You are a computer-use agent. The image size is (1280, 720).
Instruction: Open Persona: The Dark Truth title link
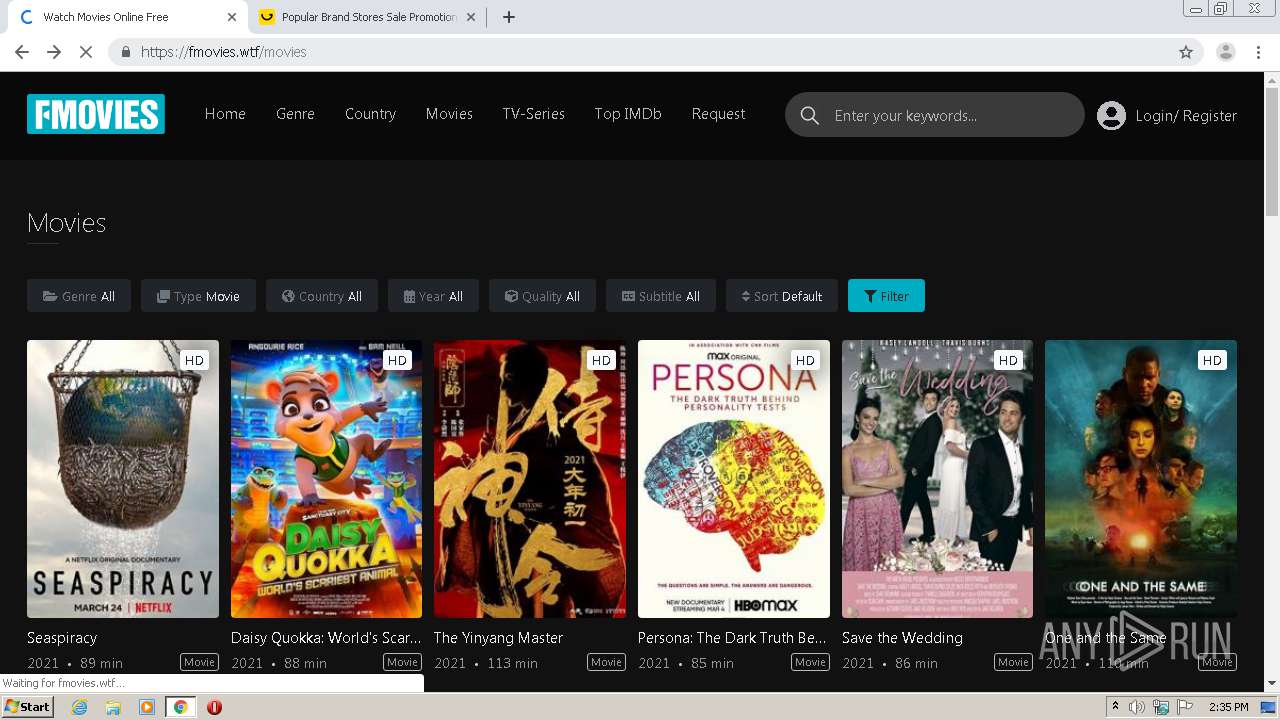(x=732, y=638)
